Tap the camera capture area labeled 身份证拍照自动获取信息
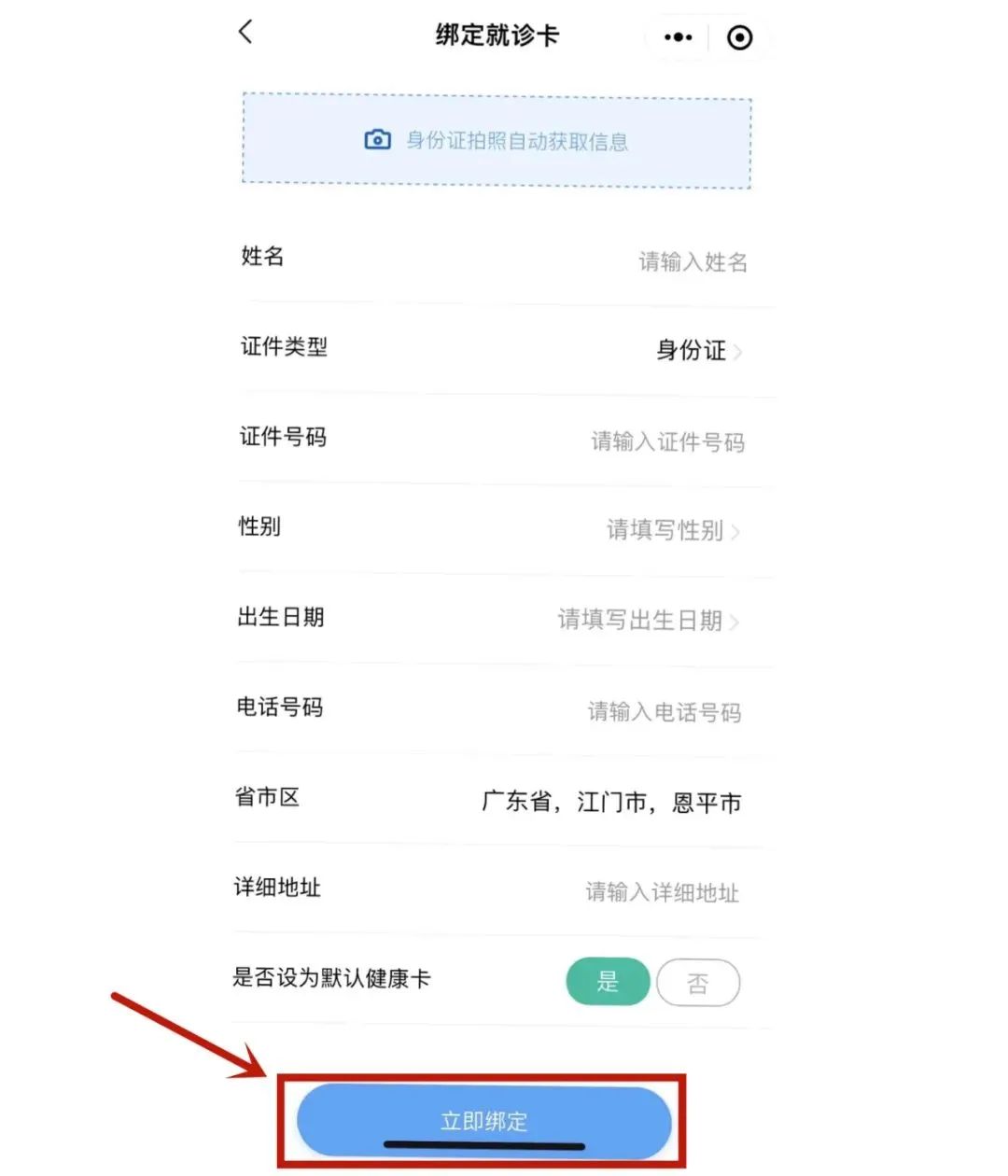 tap(496, 140)
